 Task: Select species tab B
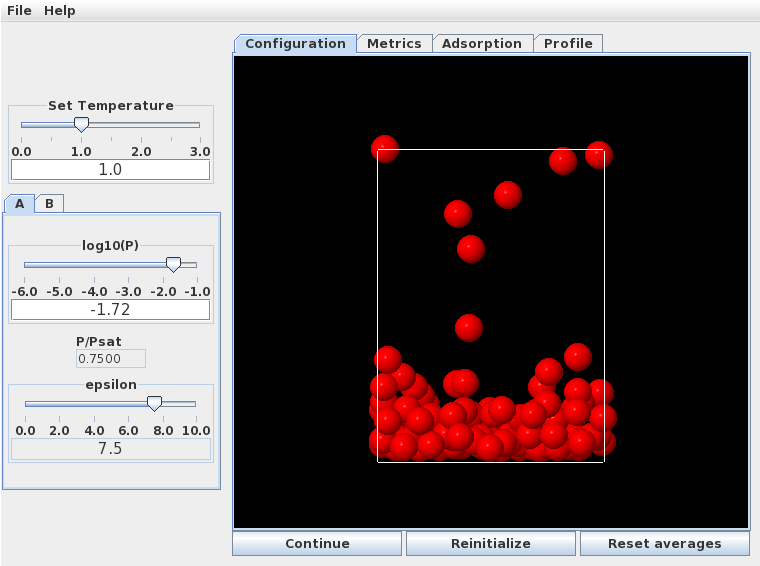click(x=49, y=204)
